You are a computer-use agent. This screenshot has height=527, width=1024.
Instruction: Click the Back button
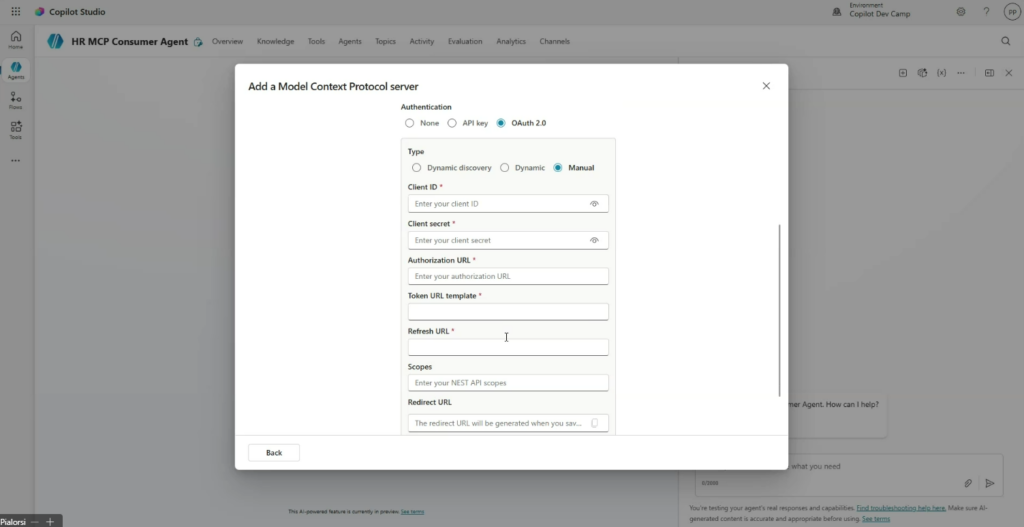pos(274,453)
